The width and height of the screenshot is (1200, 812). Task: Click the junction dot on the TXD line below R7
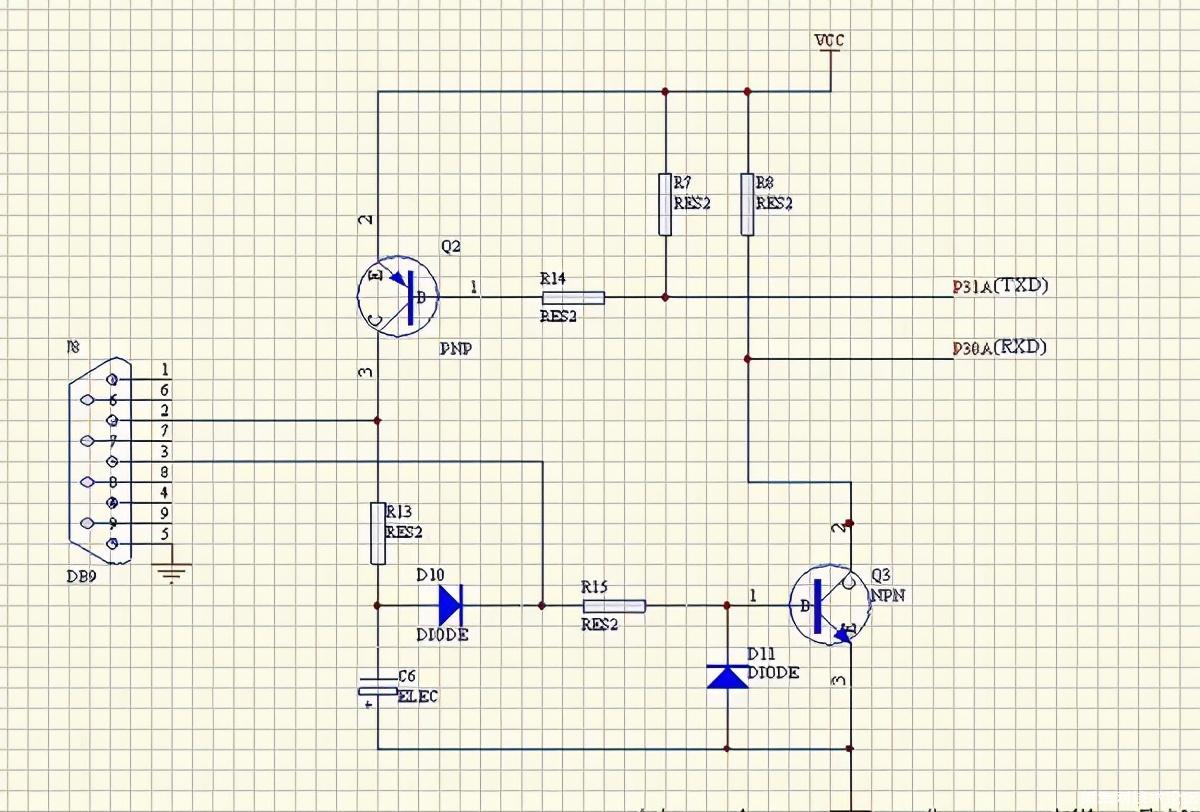[665, 297]
